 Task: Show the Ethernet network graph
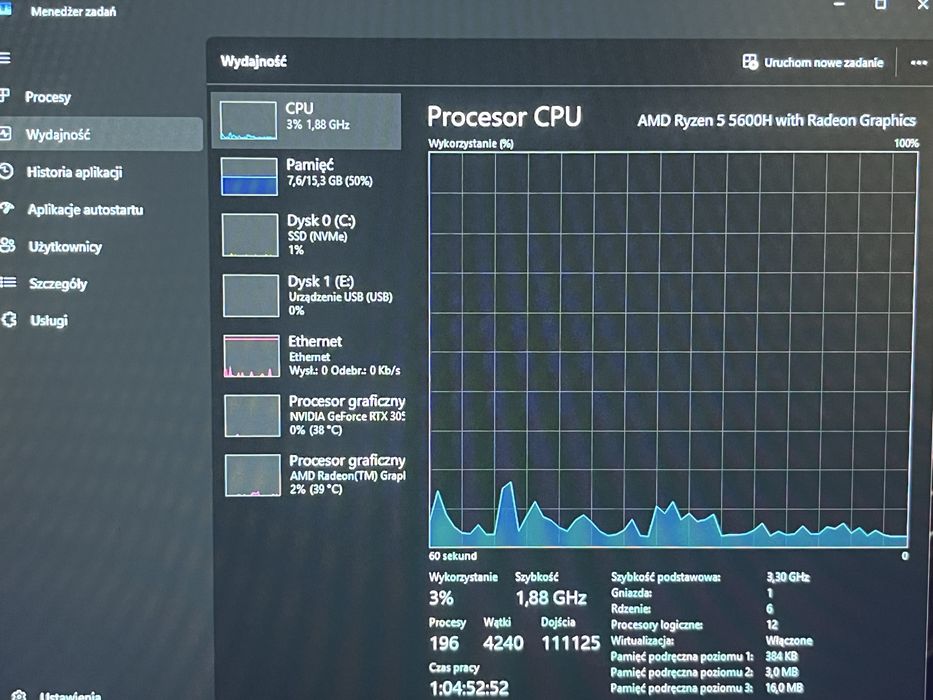312,356
